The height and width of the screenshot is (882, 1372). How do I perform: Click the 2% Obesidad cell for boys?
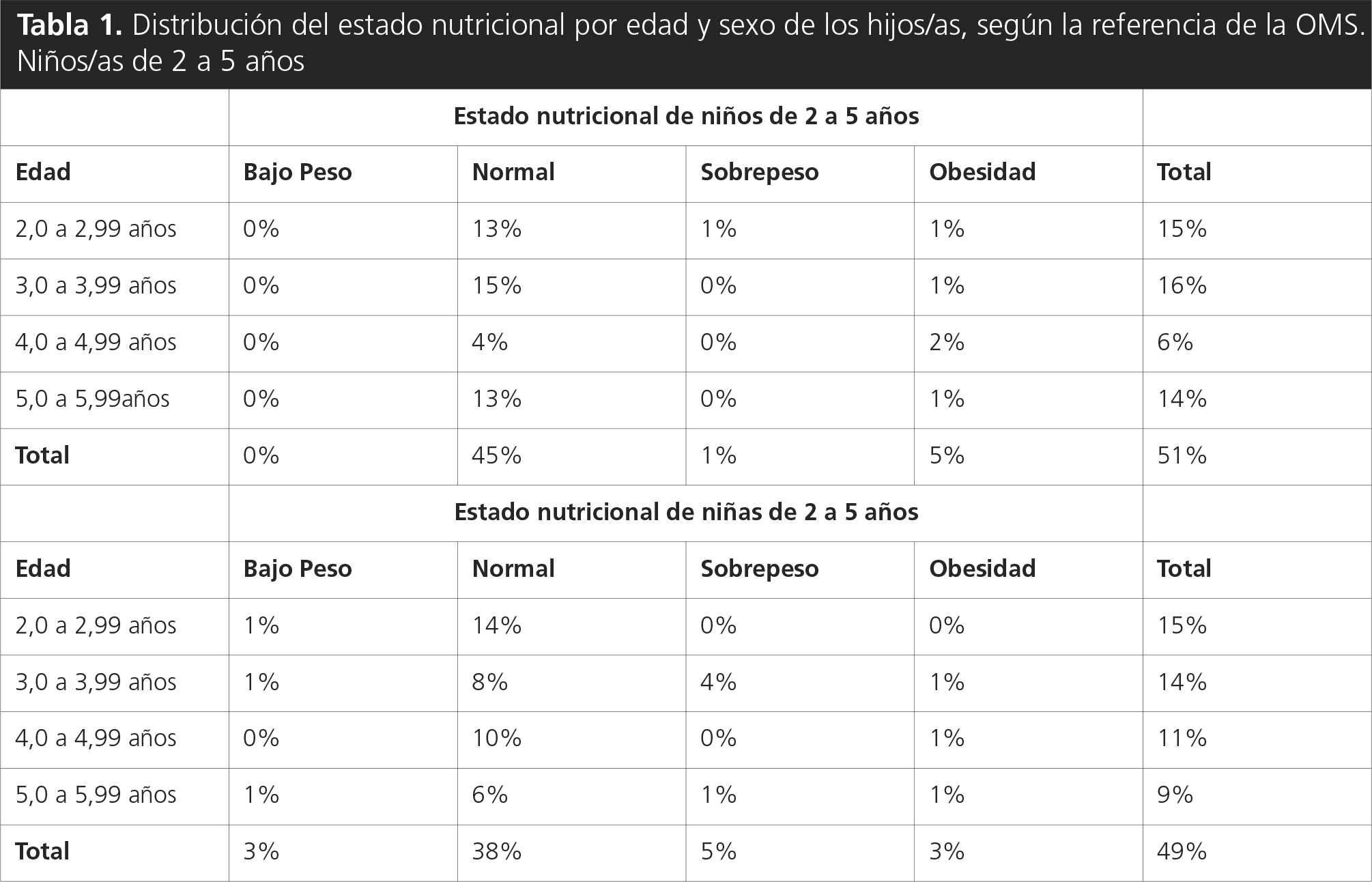[946, 343]
